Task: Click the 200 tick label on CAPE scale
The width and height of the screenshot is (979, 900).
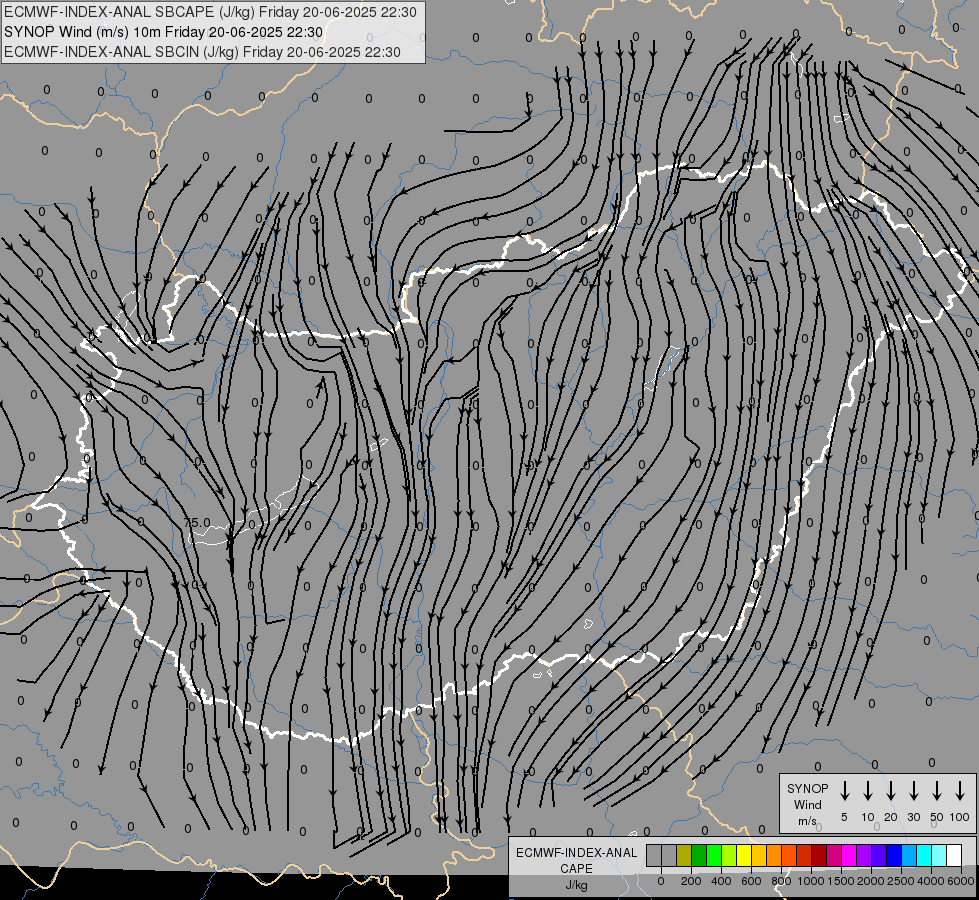Action: tap(691, 881)
